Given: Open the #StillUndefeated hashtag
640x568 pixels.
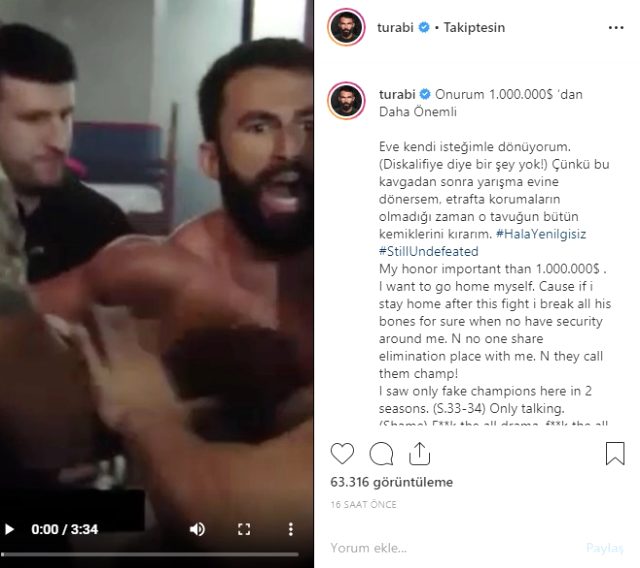Looking at the screenshot, I should coord(429,251).
